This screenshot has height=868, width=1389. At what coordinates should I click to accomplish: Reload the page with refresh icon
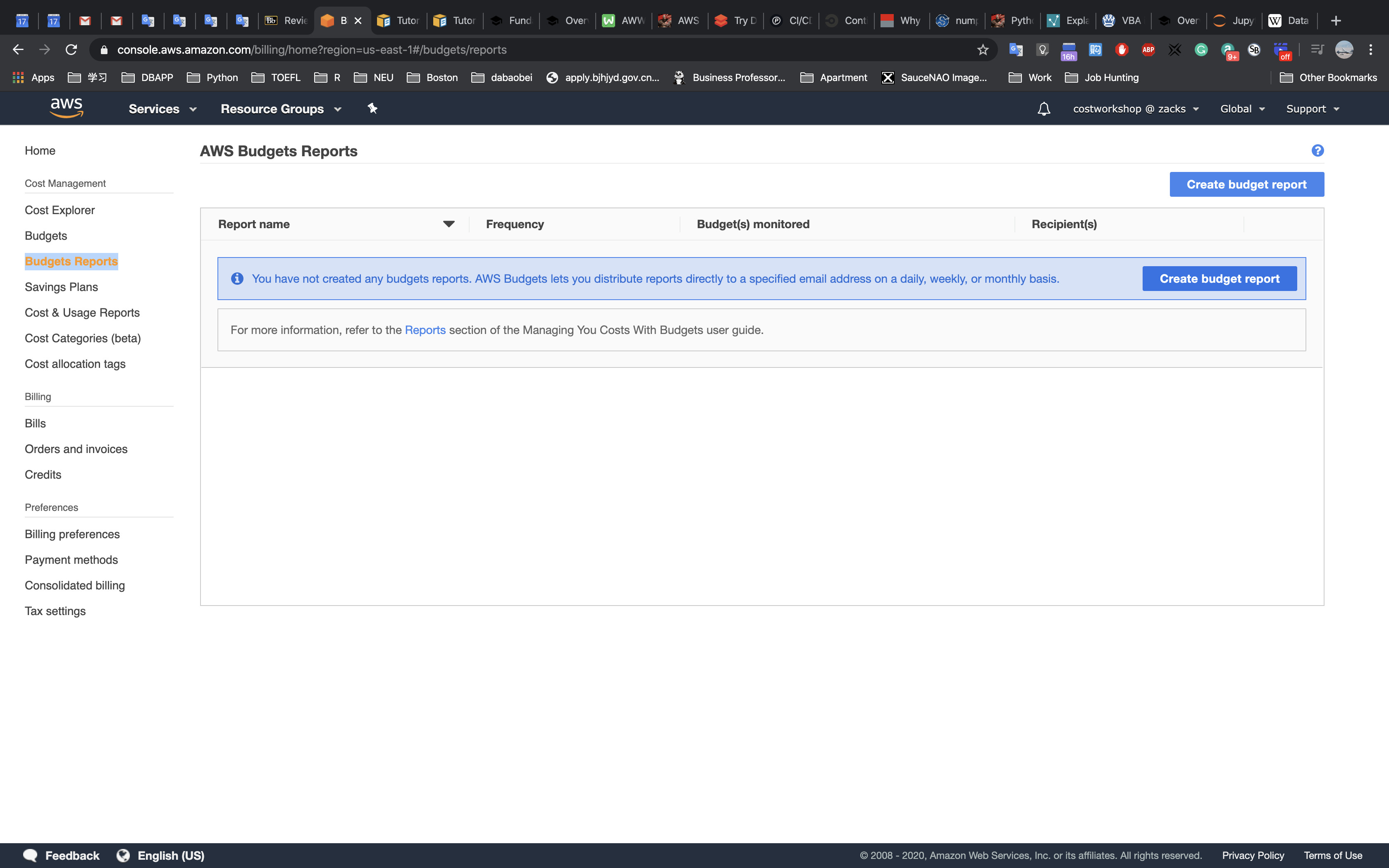click(x=71, y=50)
